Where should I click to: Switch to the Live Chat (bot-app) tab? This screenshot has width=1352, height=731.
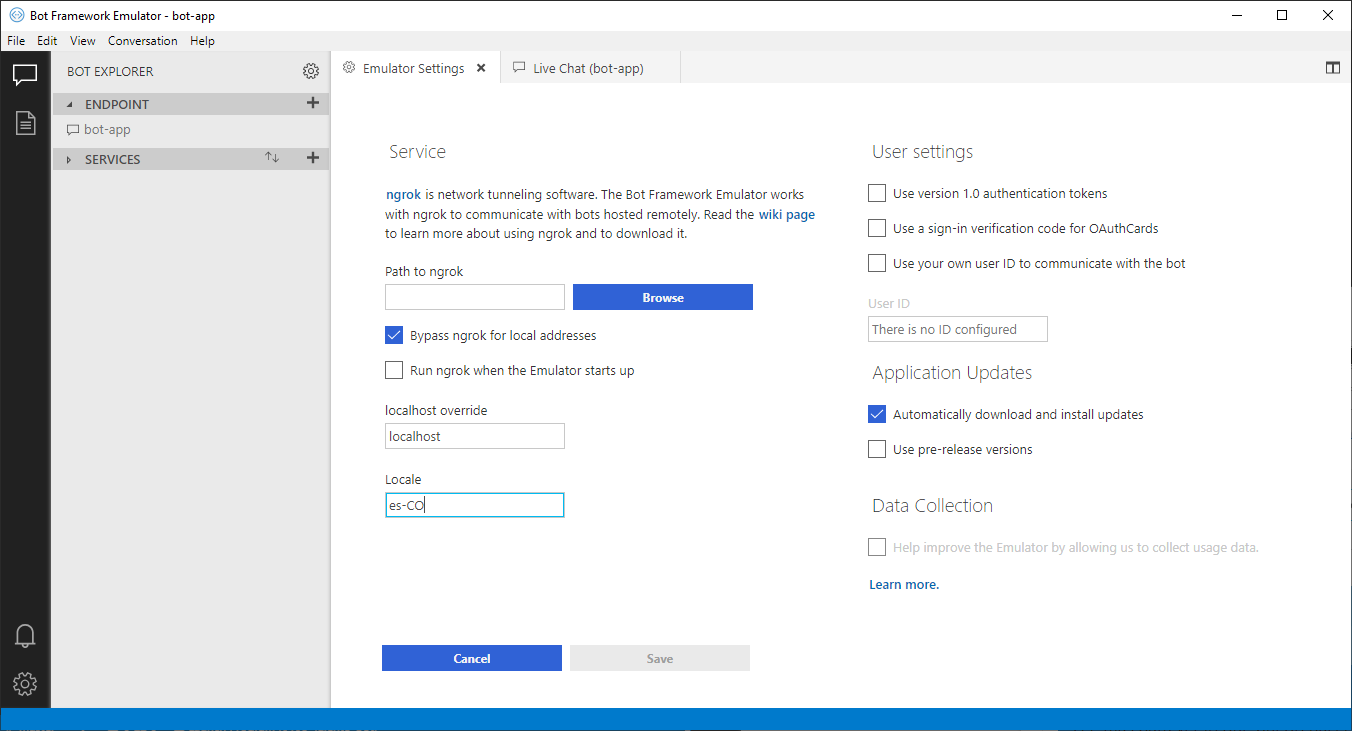coord(590,68)
